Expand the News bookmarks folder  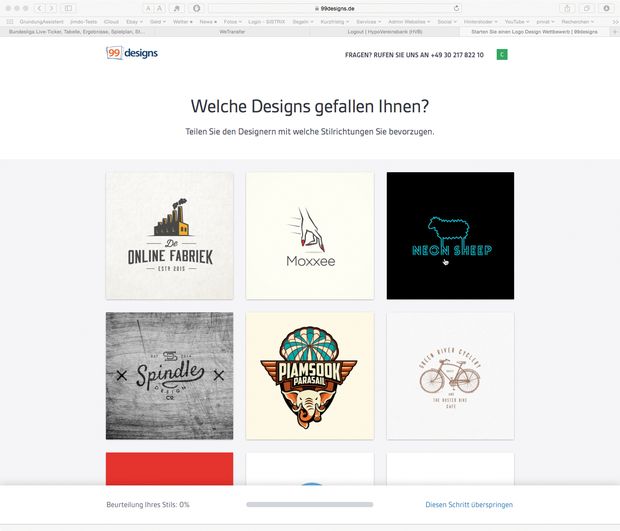click(x=208, y=22)
